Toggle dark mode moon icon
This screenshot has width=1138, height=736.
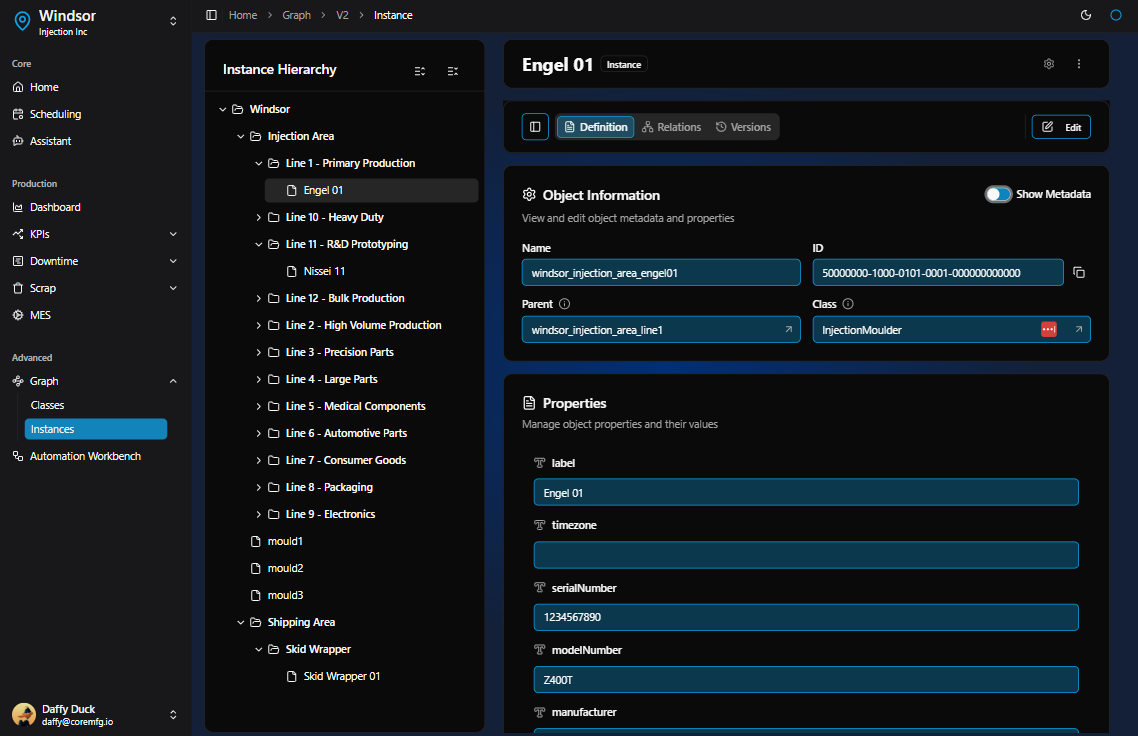coord(1086,15)
